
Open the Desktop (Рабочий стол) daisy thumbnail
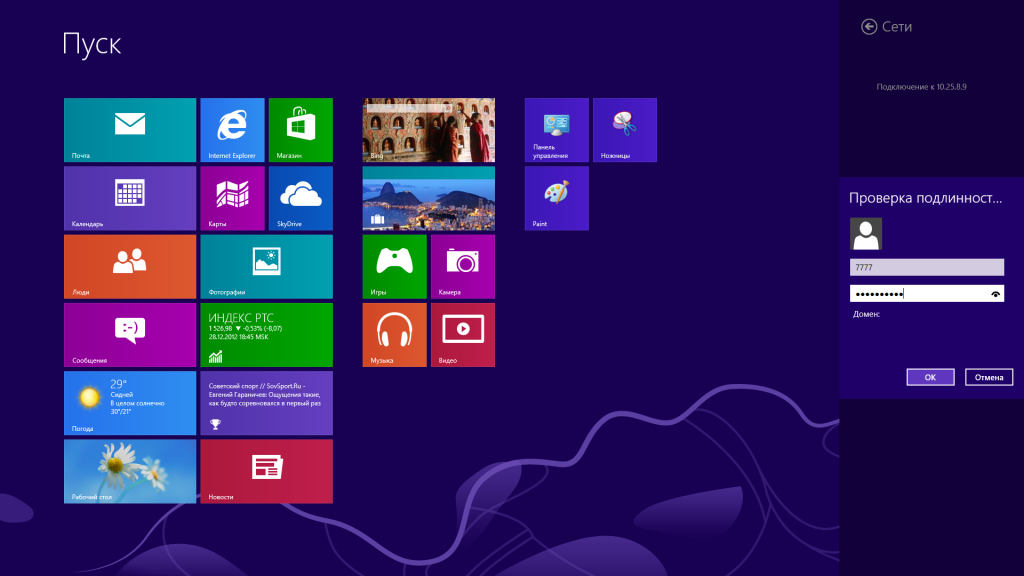tap(130, 470)
